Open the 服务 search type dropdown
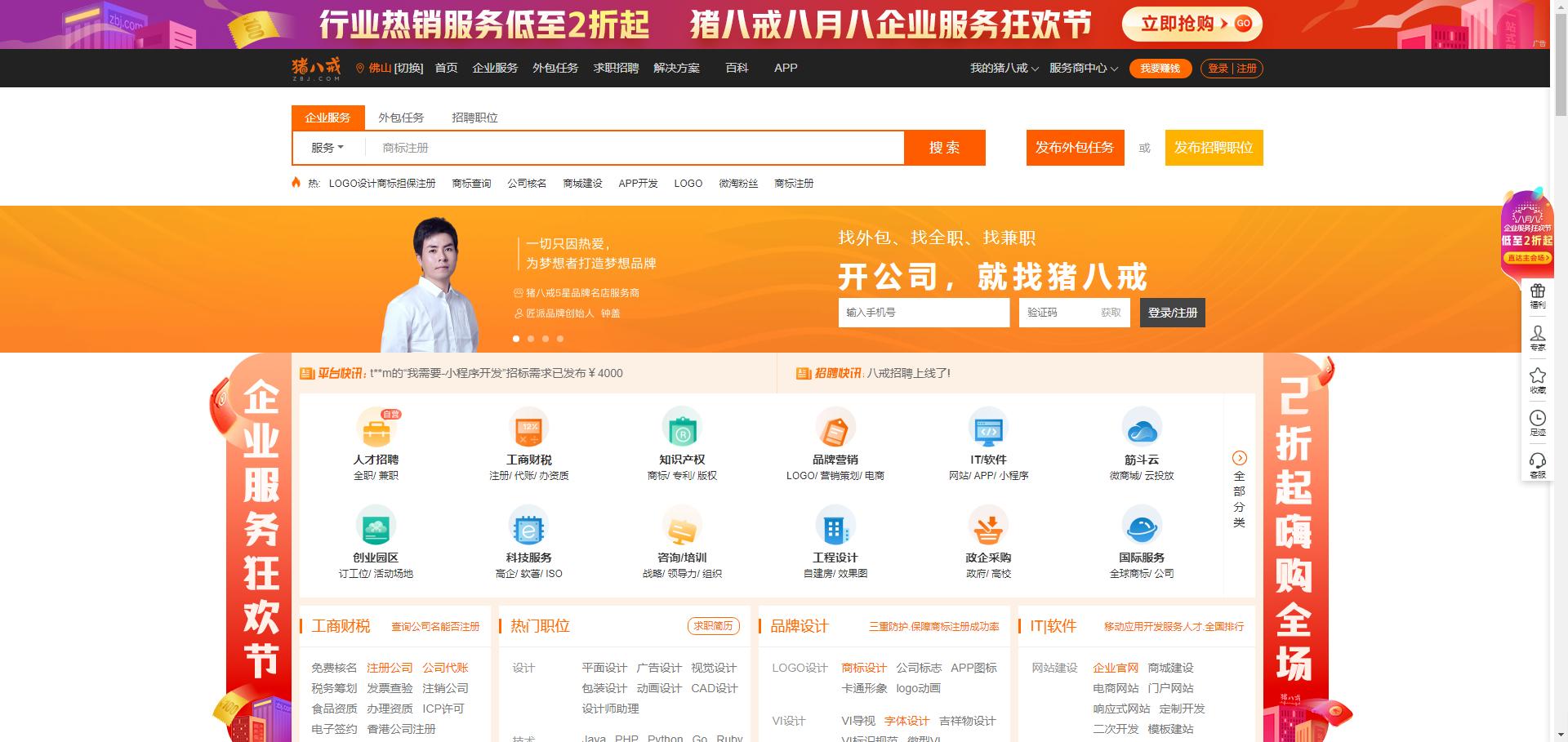This screenshot has height=742, width=1568. [x=327, y=148]
